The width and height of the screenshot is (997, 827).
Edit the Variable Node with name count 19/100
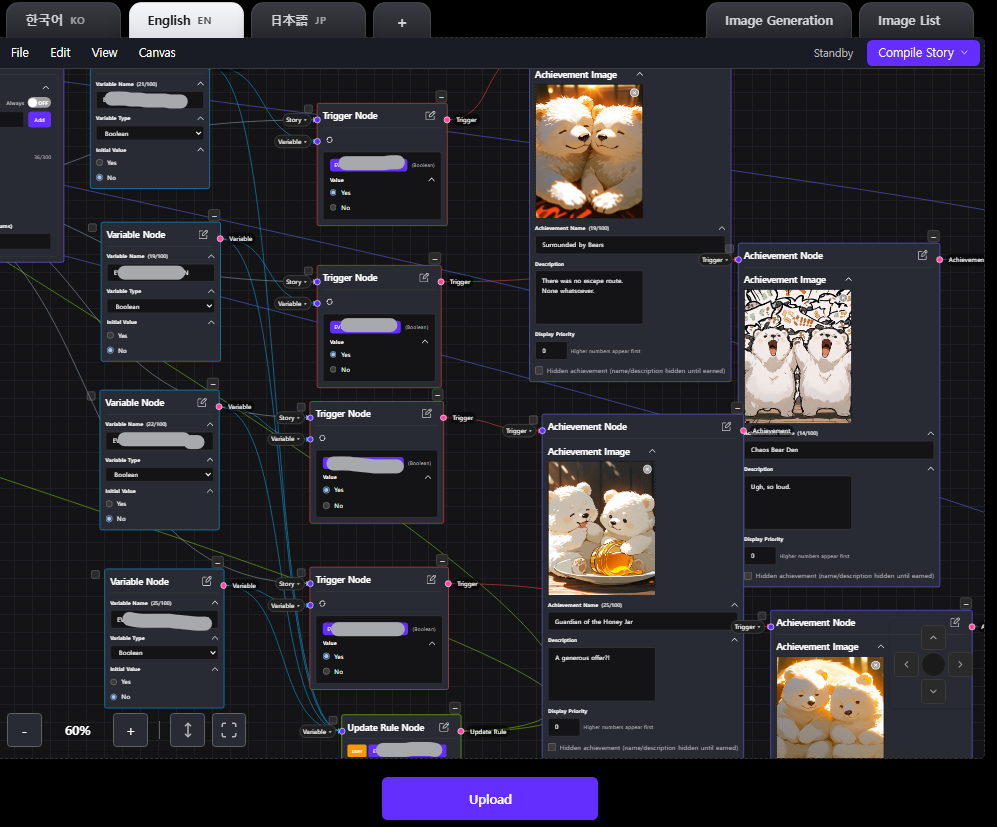203,235
